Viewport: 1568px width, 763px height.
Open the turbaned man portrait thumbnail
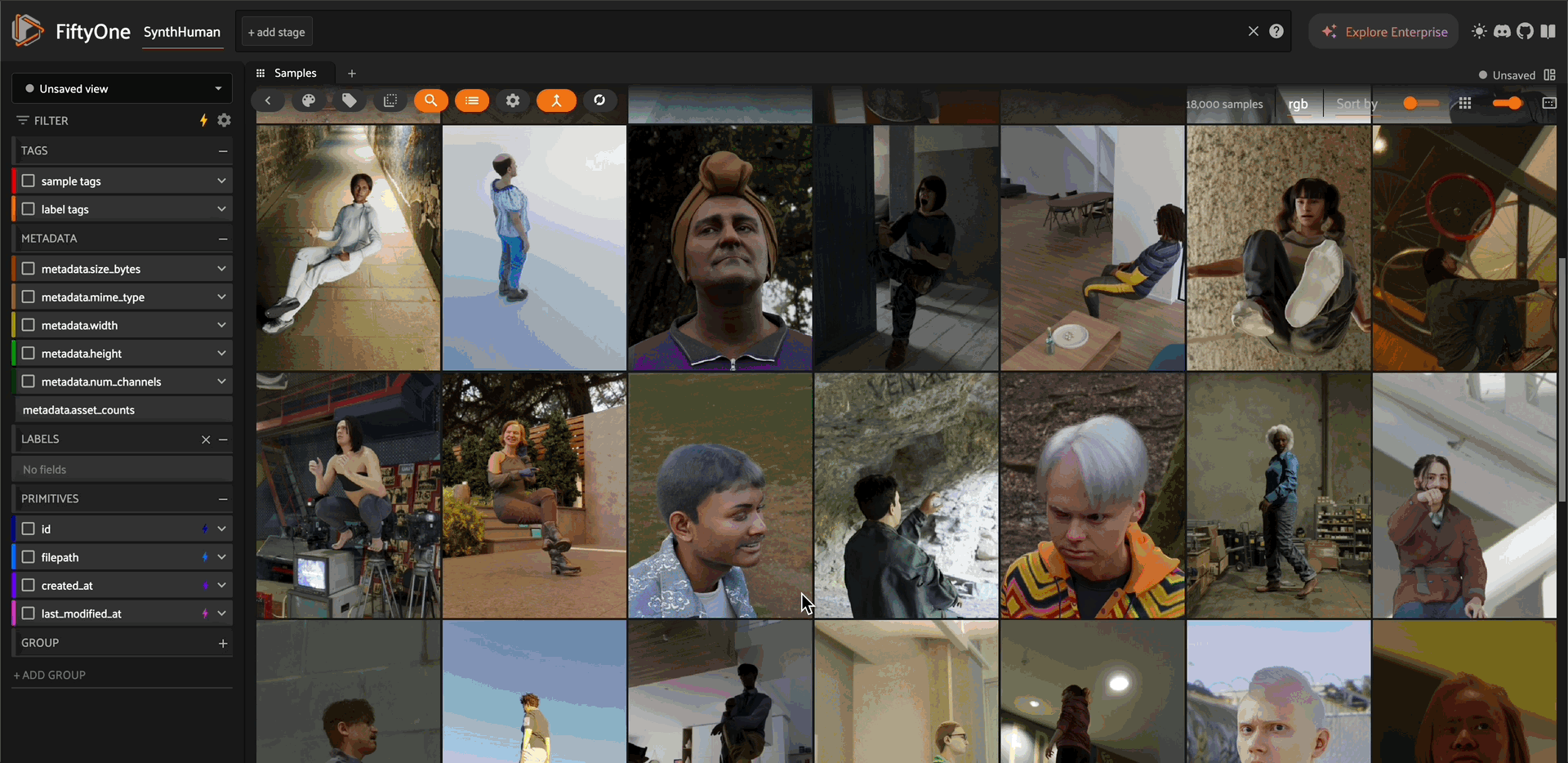pyautogui.click(x=719, y=248)
